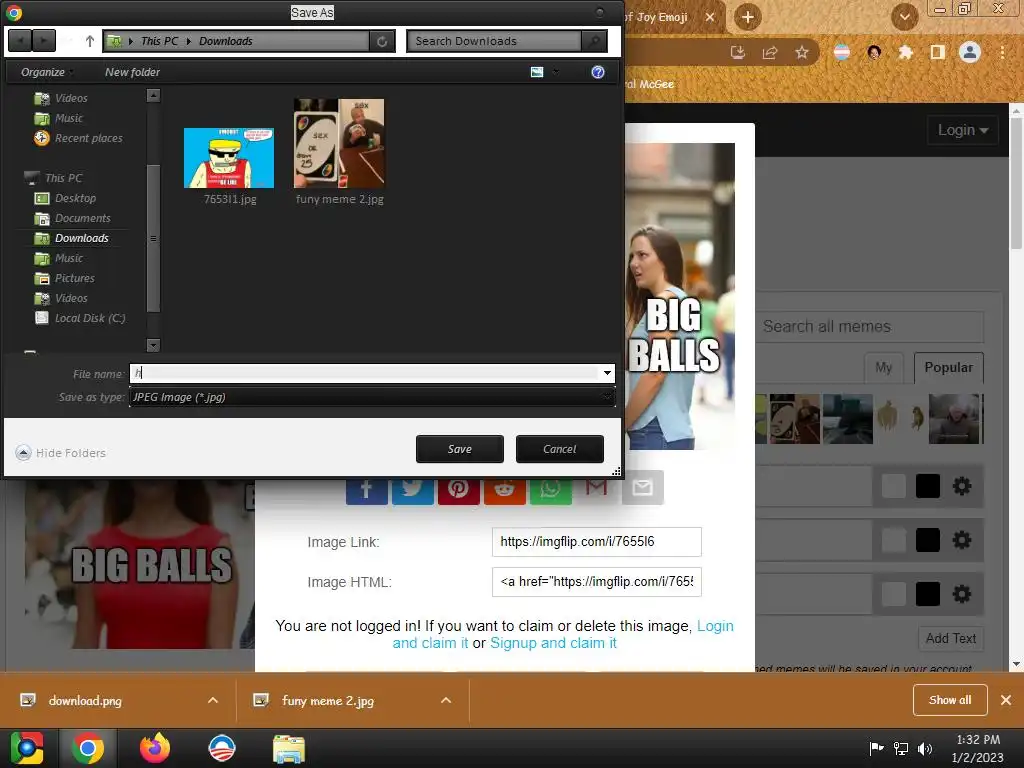Share meme through Gmail icon
This screenshot has height=768, width=1024.
click(x=596, y=487)
